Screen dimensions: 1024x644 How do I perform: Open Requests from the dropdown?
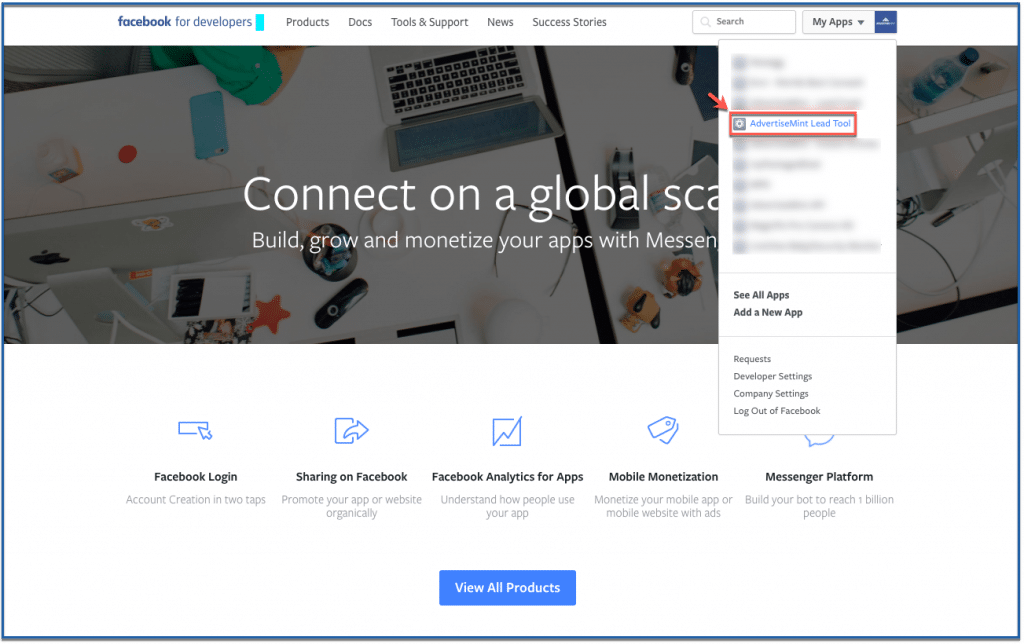(752, 359)
